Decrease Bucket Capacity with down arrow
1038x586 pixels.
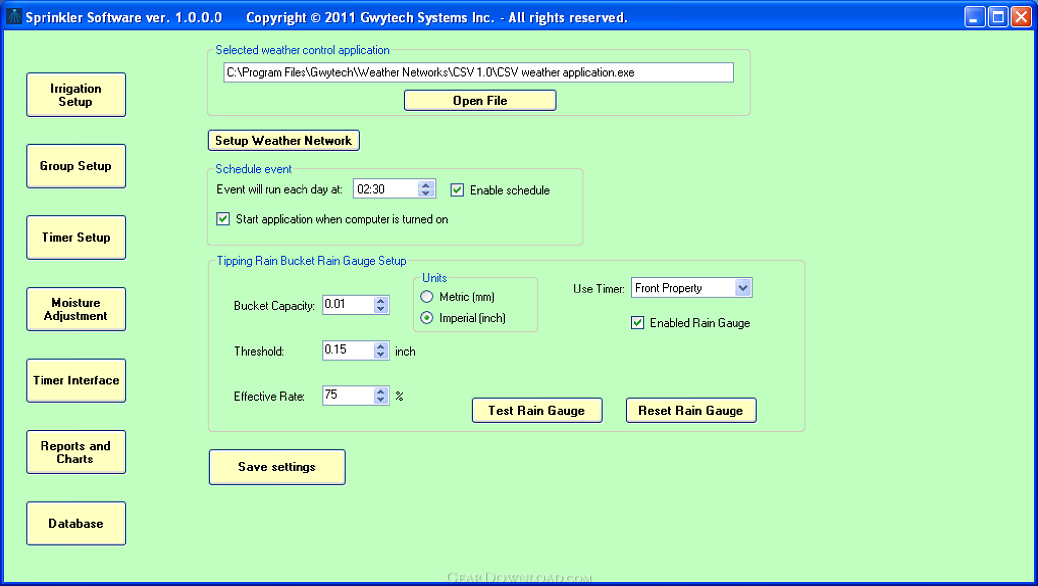(381, 309)
